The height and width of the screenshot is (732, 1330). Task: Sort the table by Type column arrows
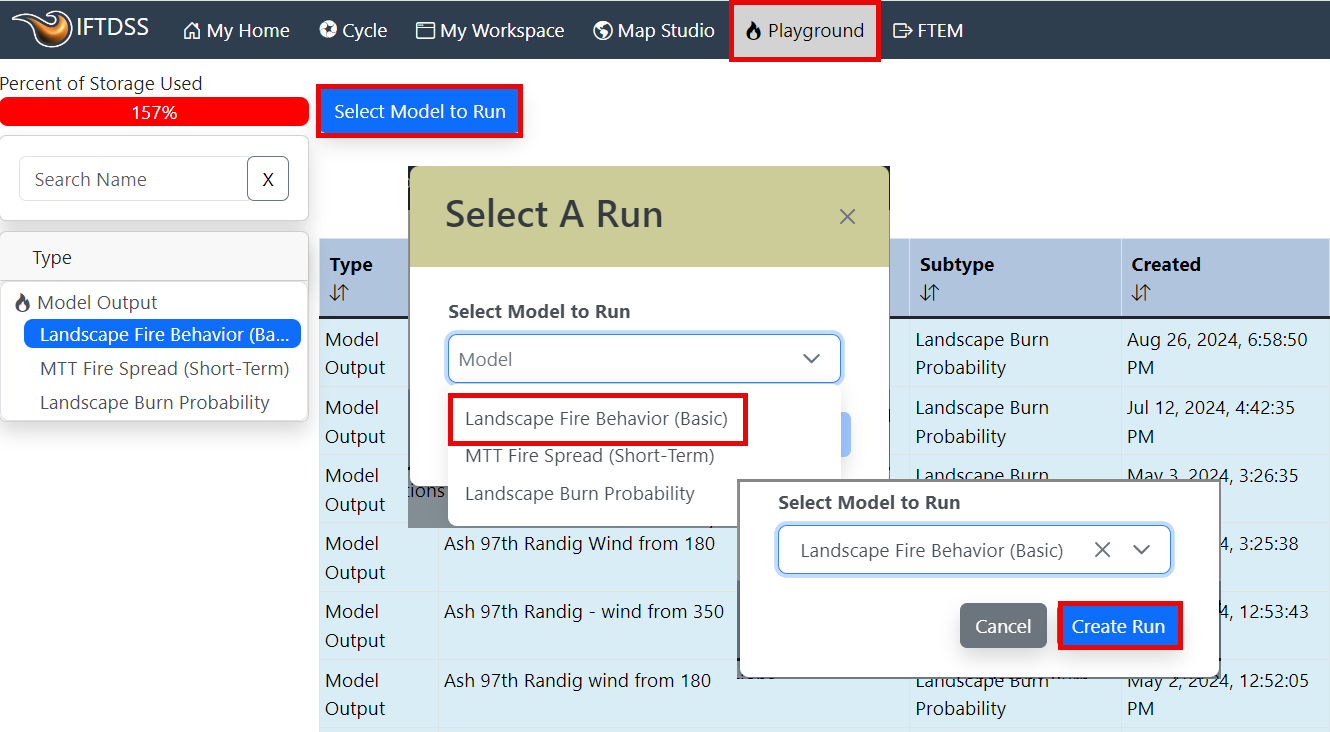click(339, 293)
